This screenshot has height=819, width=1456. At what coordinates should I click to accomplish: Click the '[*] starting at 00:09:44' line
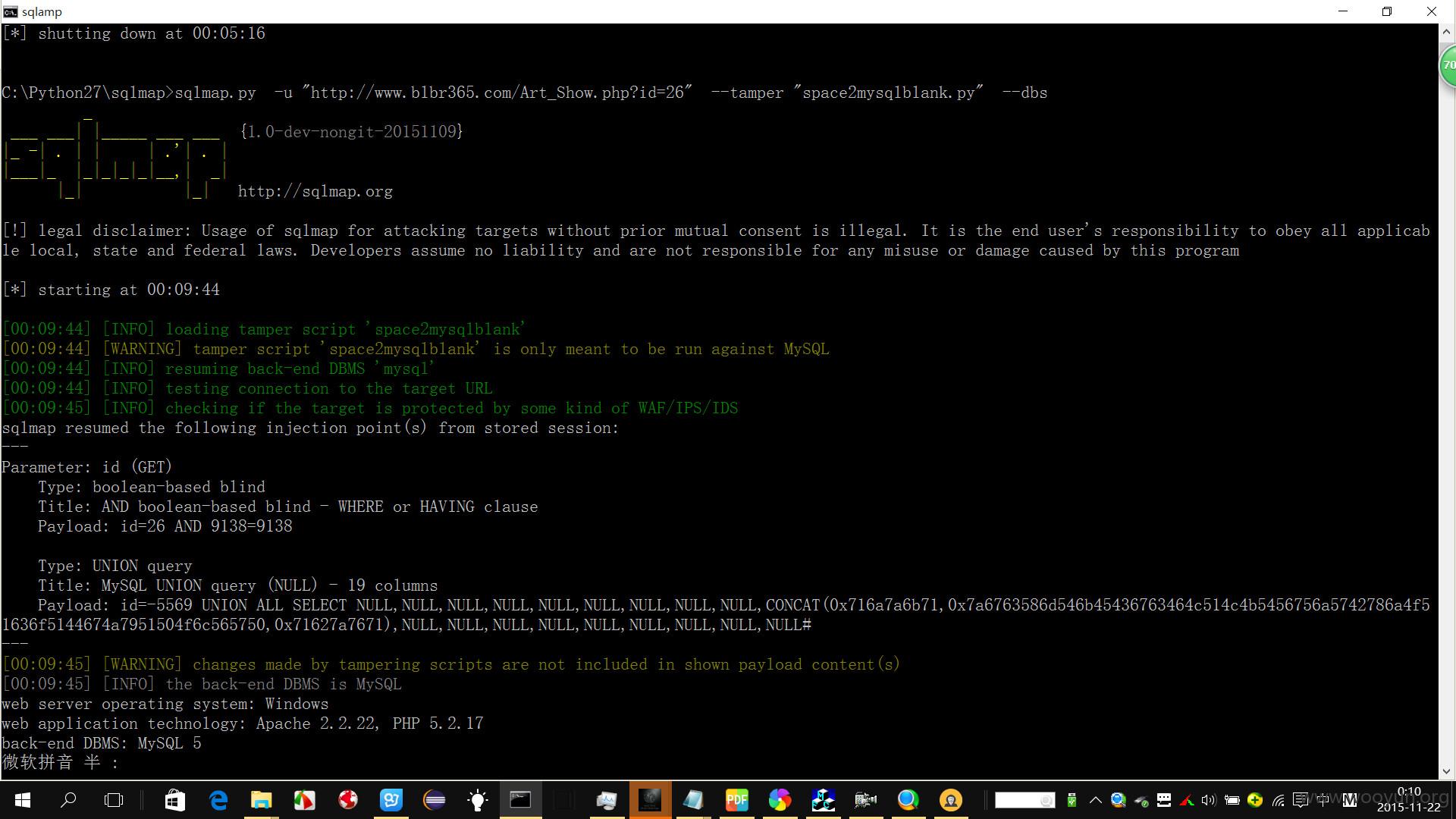[x=111, y=290]
